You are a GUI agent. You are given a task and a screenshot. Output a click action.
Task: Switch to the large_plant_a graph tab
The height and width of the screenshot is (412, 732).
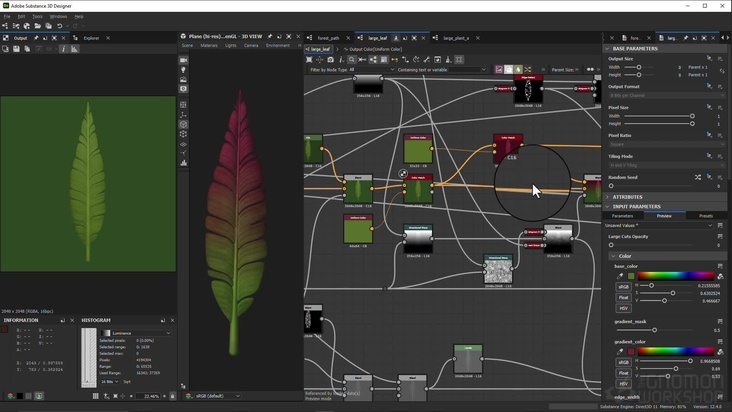[456, 38]
